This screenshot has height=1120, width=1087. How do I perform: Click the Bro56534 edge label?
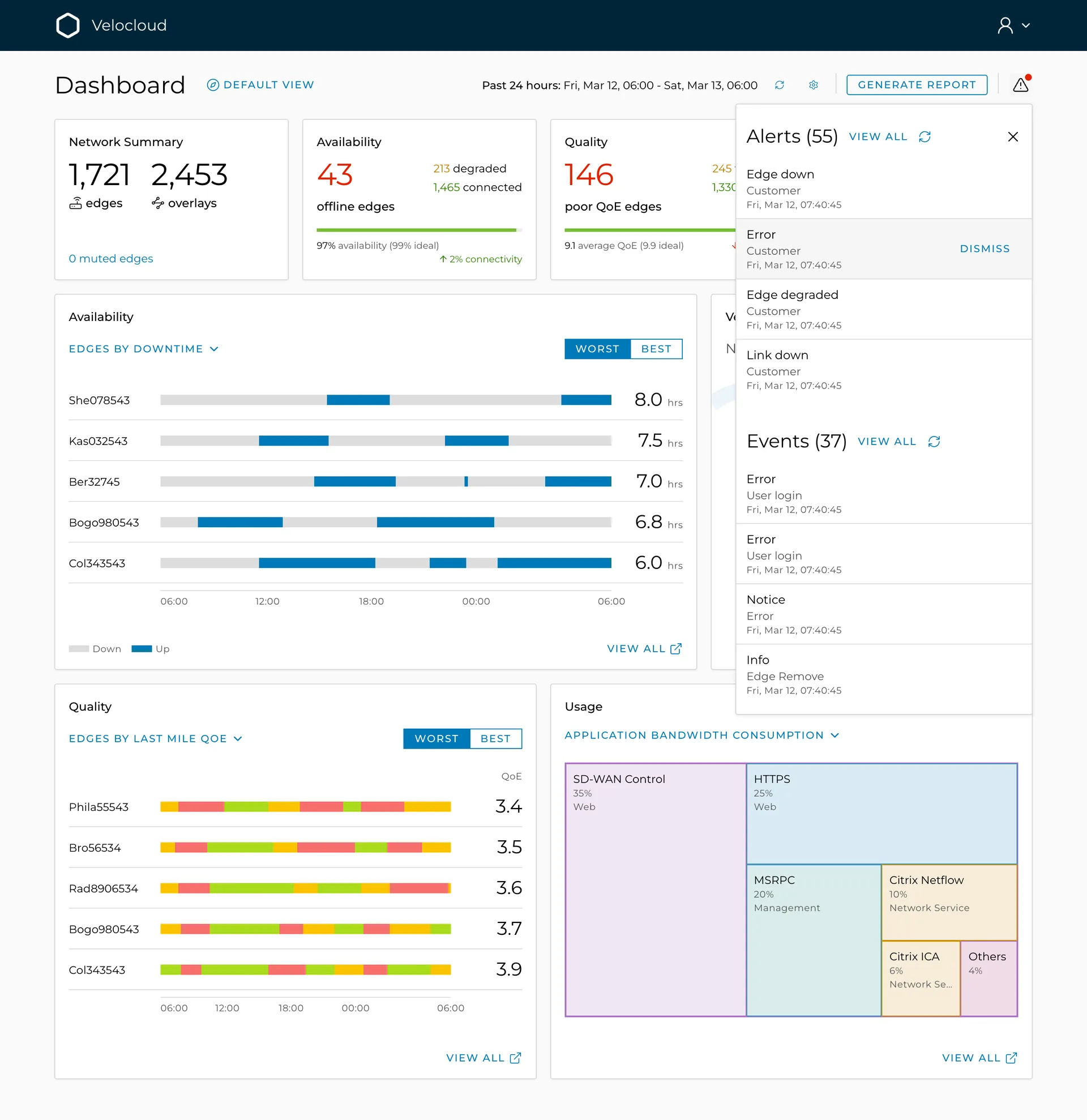(95, 848)
